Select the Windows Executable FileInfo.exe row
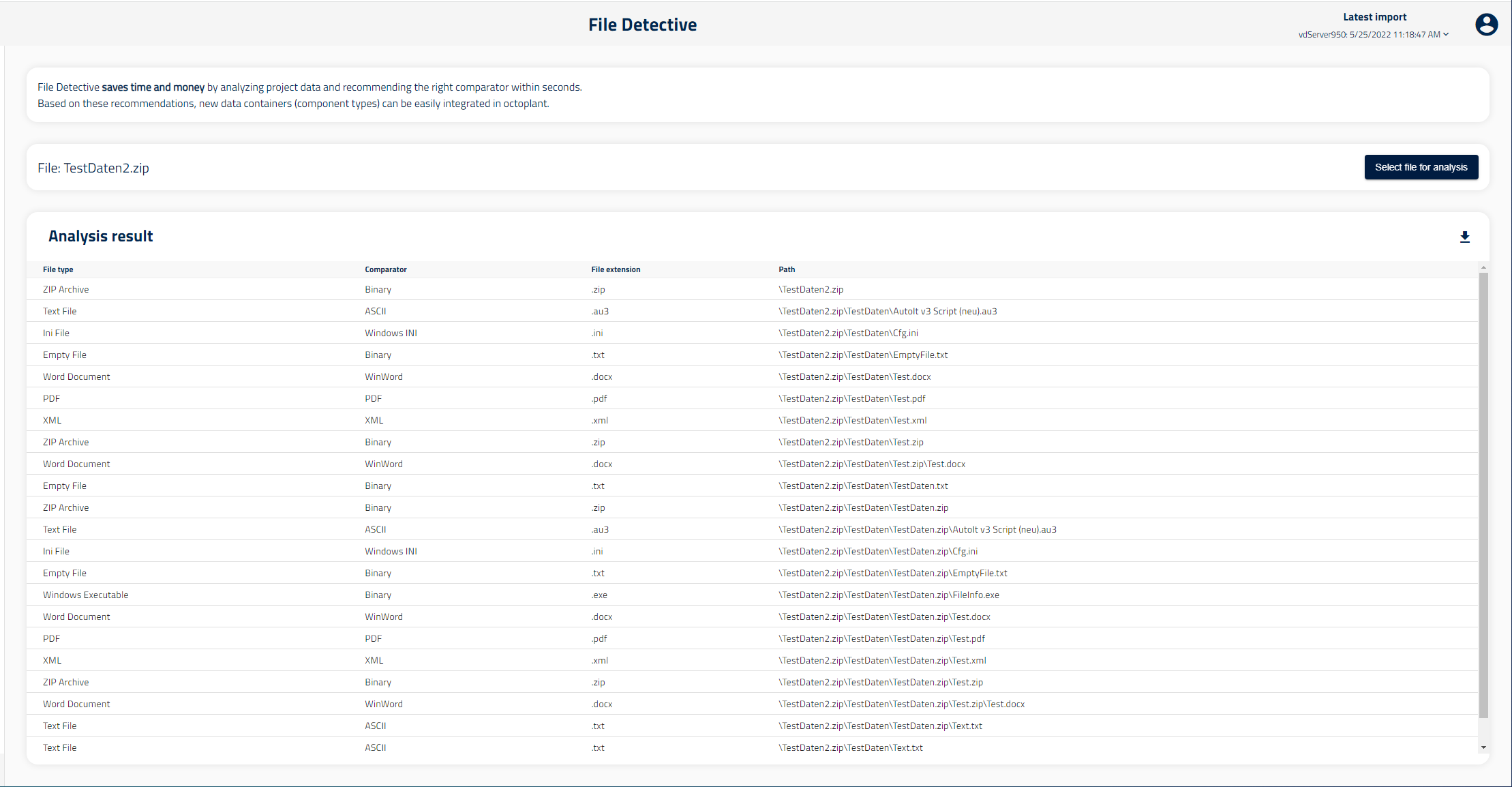The image size is (1512, 787). [409, 595]
